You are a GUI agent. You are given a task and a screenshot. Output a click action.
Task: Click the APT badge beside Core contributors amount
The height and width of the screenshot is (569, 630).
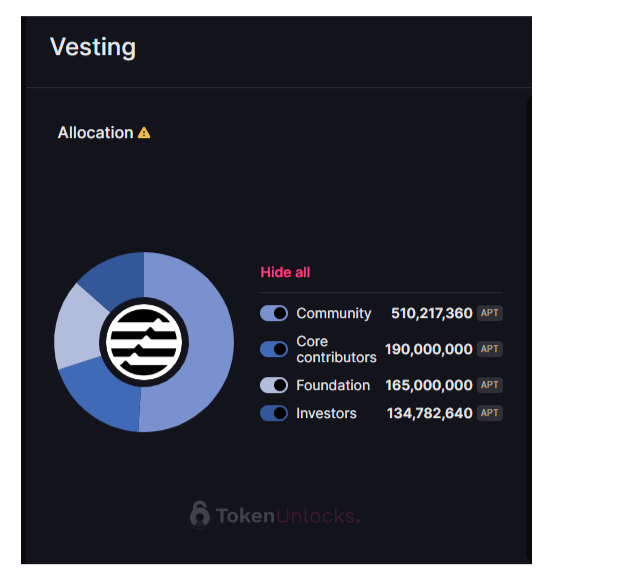[490, 349]
